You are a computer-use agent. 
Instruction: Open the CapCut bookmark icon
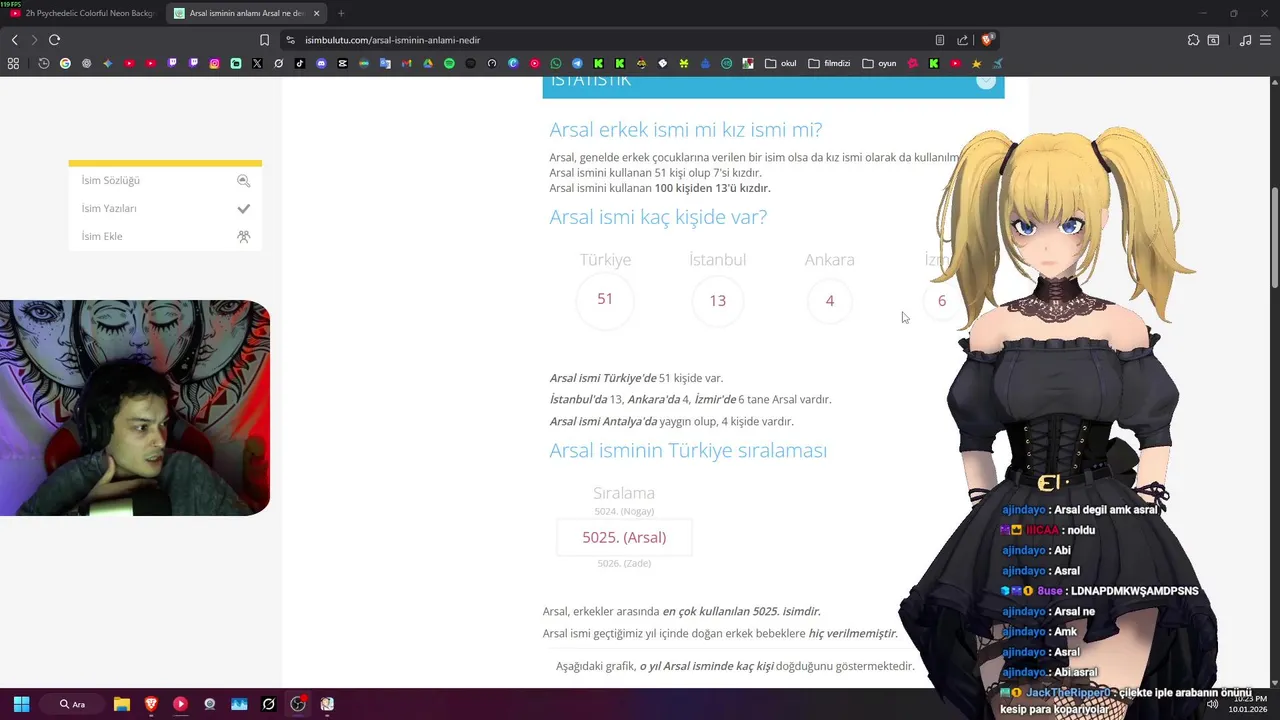(x=342, y=63)
